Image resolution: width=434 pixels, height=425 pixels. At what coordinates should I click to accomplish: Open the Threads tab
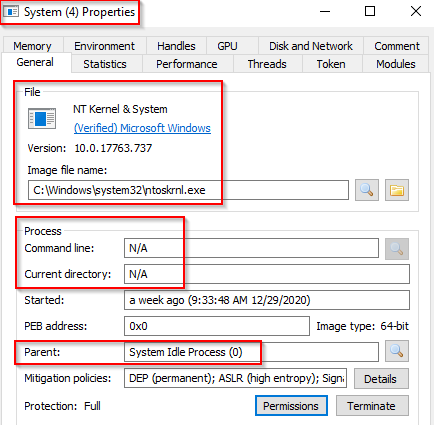coord(267,64)
